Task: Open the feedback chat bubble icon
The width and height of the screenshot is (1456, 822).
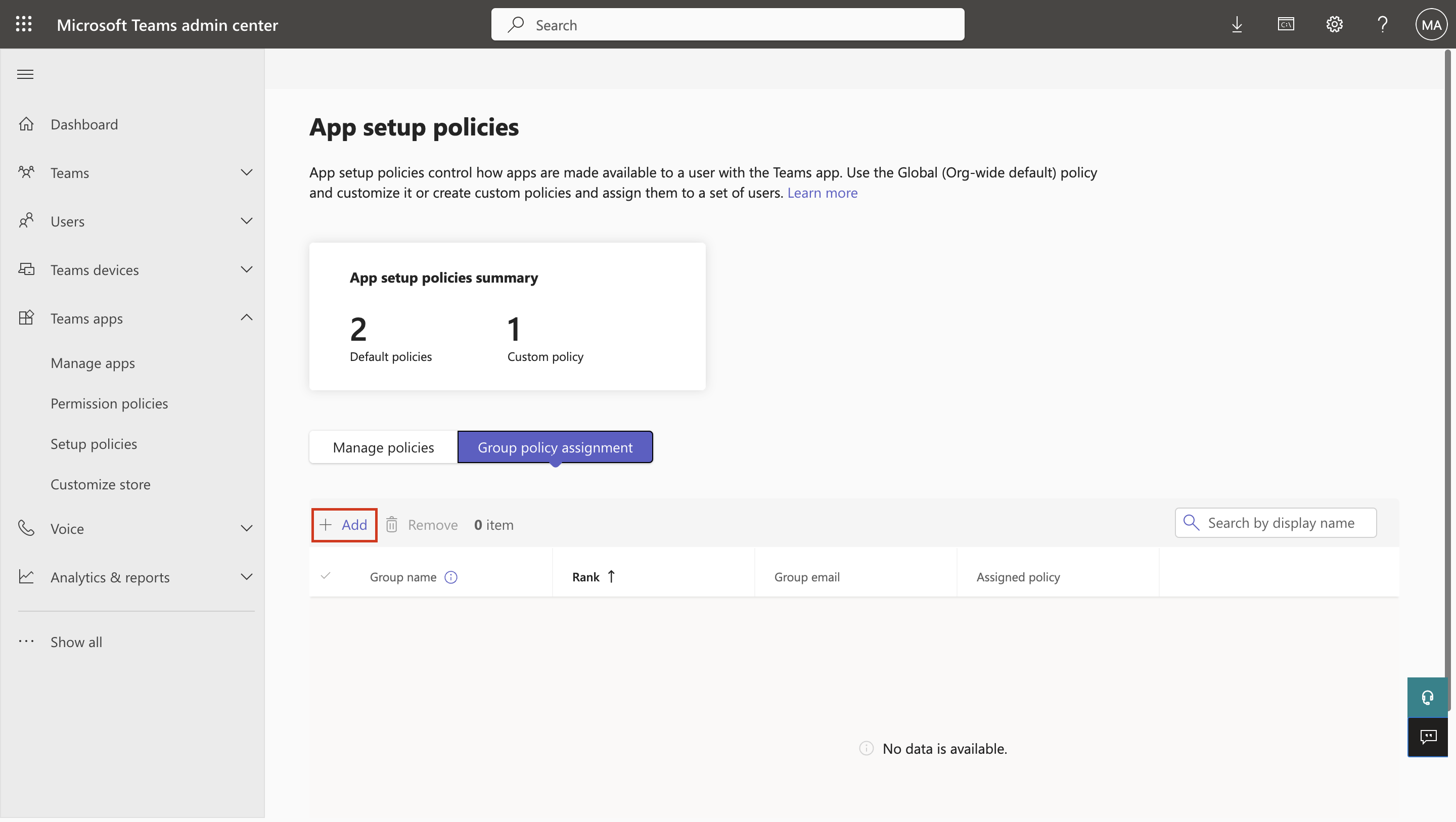Action: click(x=1428, y=737)
